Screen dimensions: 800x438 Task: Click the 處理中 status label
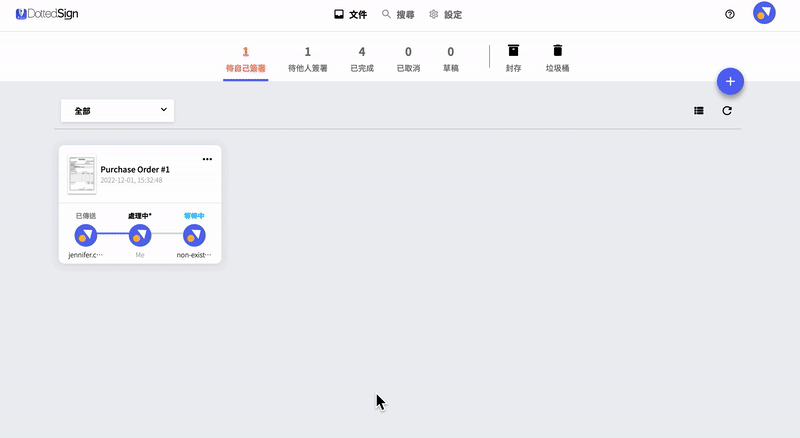[x=139, y=216]
